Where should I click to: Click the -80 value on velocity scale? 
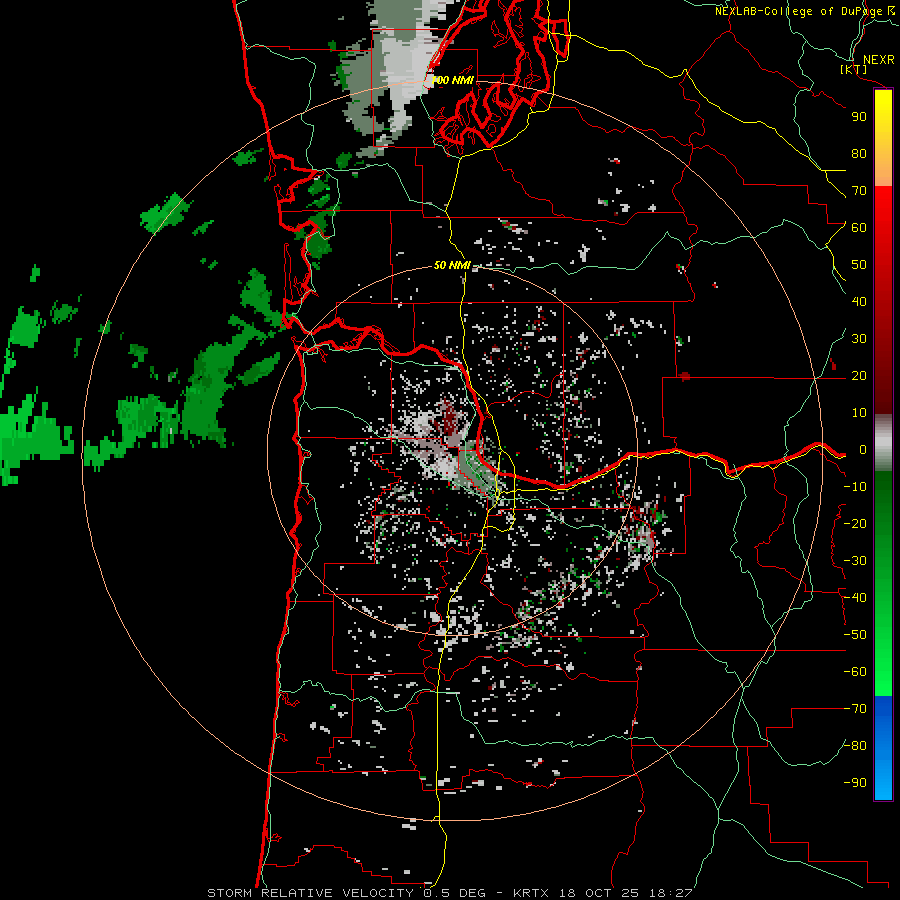(x=855, y=746)
